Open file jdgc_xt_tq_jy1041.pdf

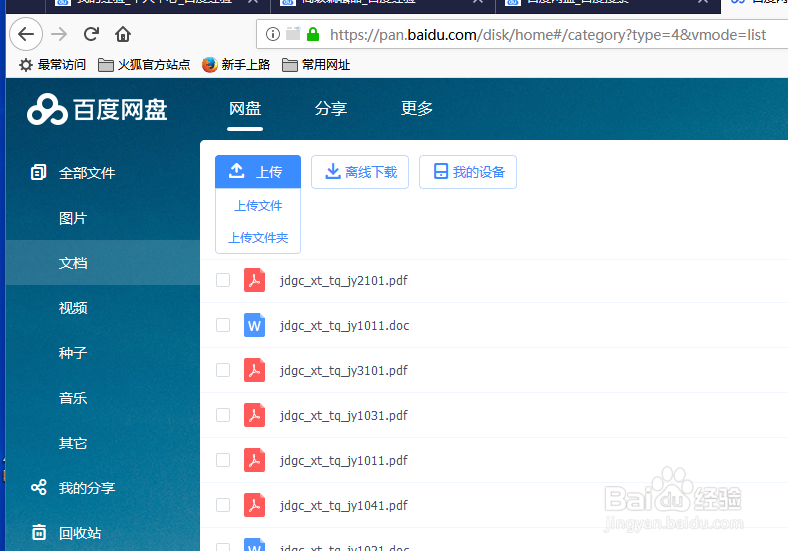click(344, 506)
